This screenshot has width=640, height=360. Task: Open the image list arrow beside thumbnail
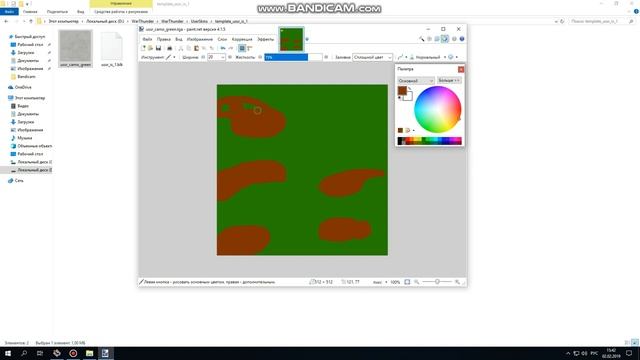pyautogui.click(x=307, y=39)
